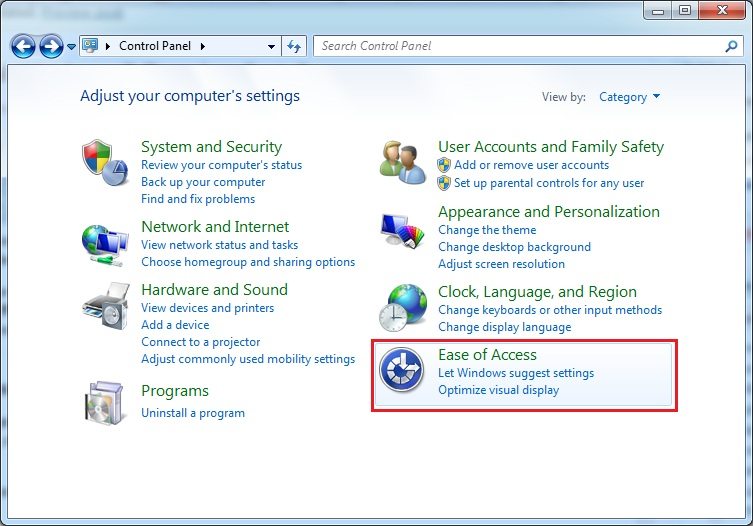
Task: Open the System and Security shield icon
Action: click(x=105, y=162)
